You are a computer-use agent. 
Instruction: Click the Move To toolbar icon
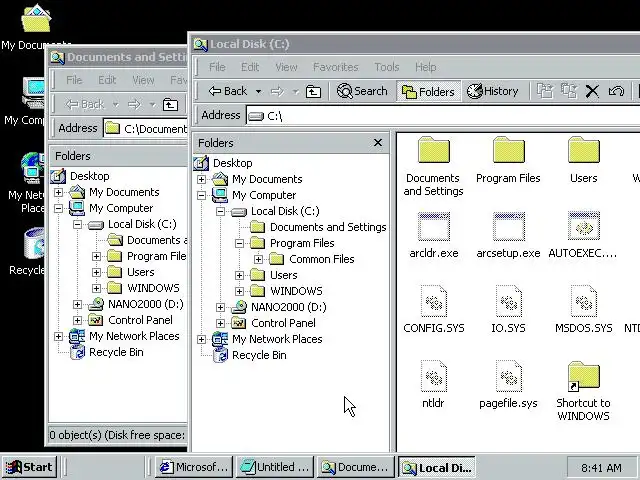pyautogui.click(x=545, y=91)
